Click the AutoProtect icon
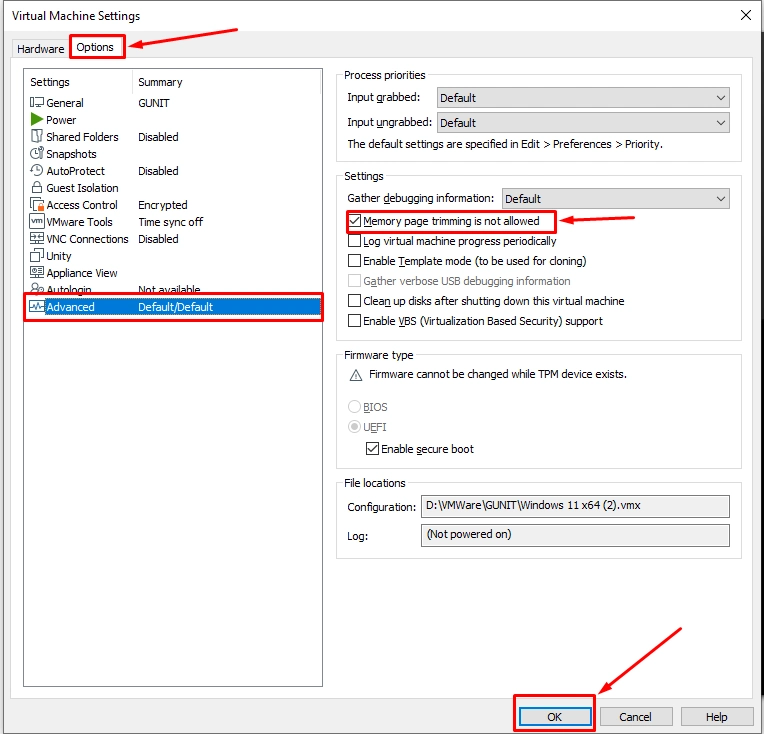This screenshot has width=764, height=734. (37, 171)
